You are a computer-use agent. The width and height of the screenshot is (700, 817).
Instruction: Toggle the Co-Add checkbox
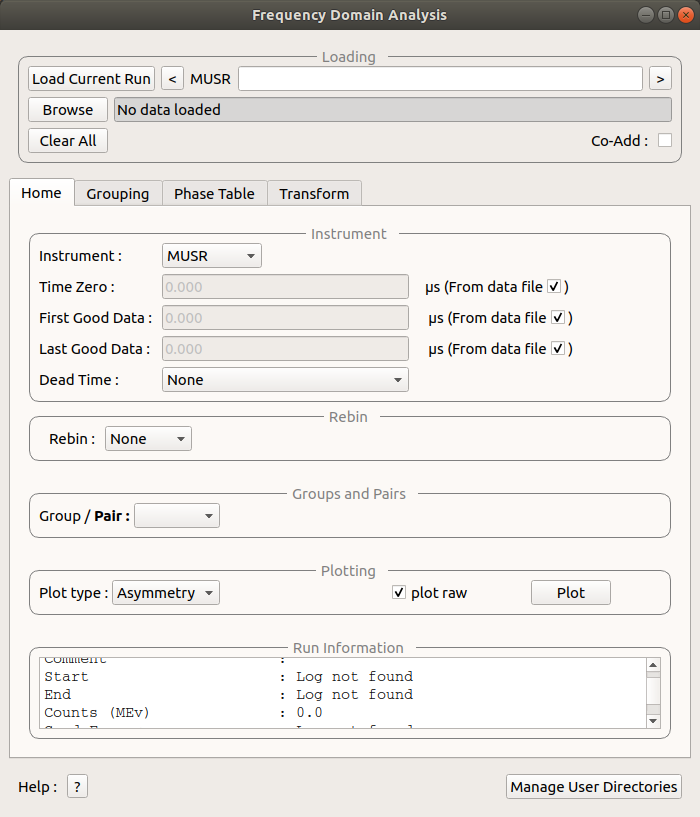coord(664,141)
